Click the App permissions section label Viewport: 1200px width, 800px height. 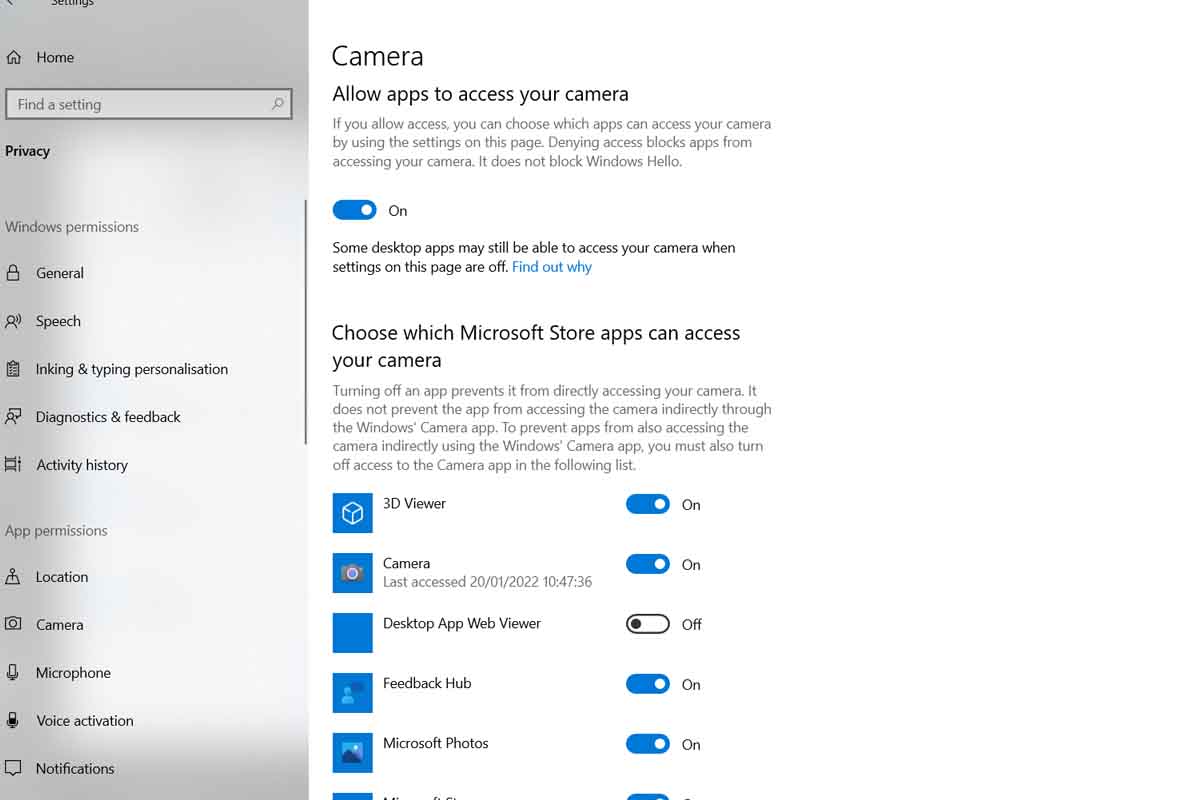pos(56,531)
